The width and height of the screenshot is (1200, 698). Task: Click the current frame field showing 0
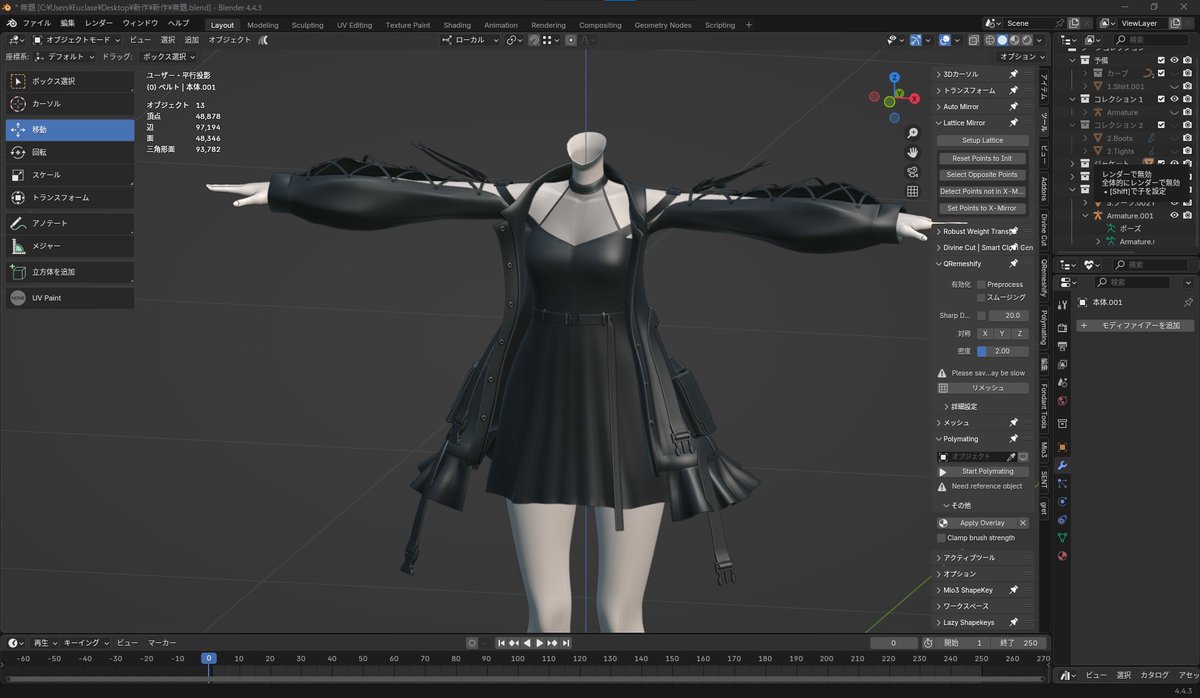pos(893,643)
